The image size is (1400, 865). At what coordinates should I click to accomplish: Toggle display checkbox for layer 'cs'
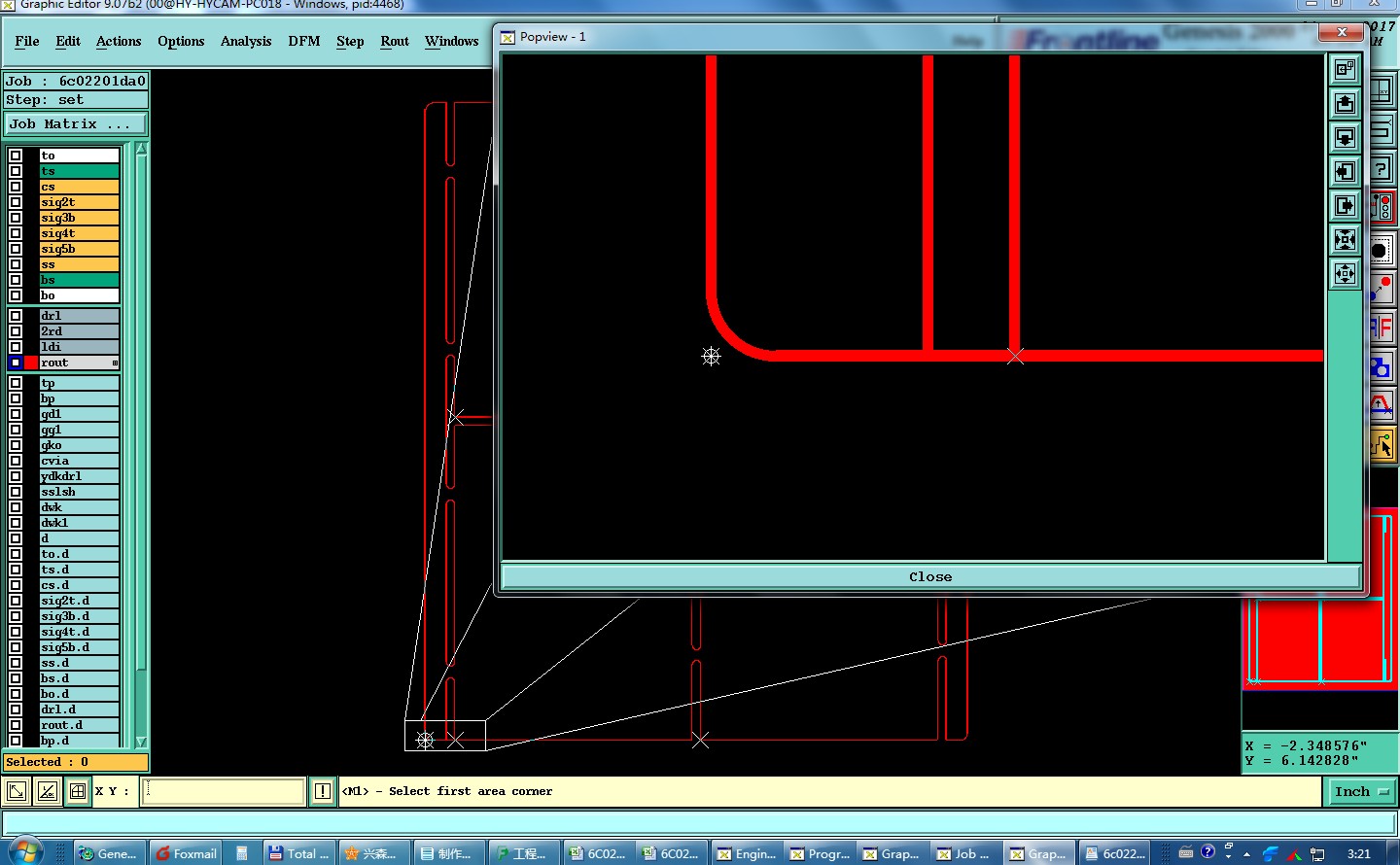[x=16, y=187]
